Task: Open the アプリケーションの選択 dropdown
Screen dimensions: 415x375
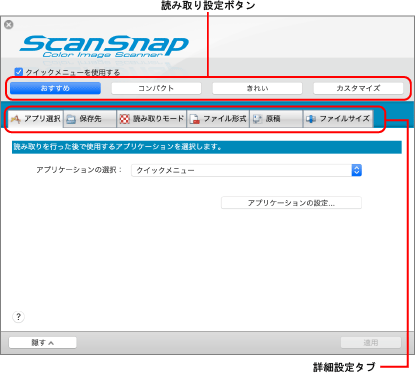Action: (x=247, y=170)
